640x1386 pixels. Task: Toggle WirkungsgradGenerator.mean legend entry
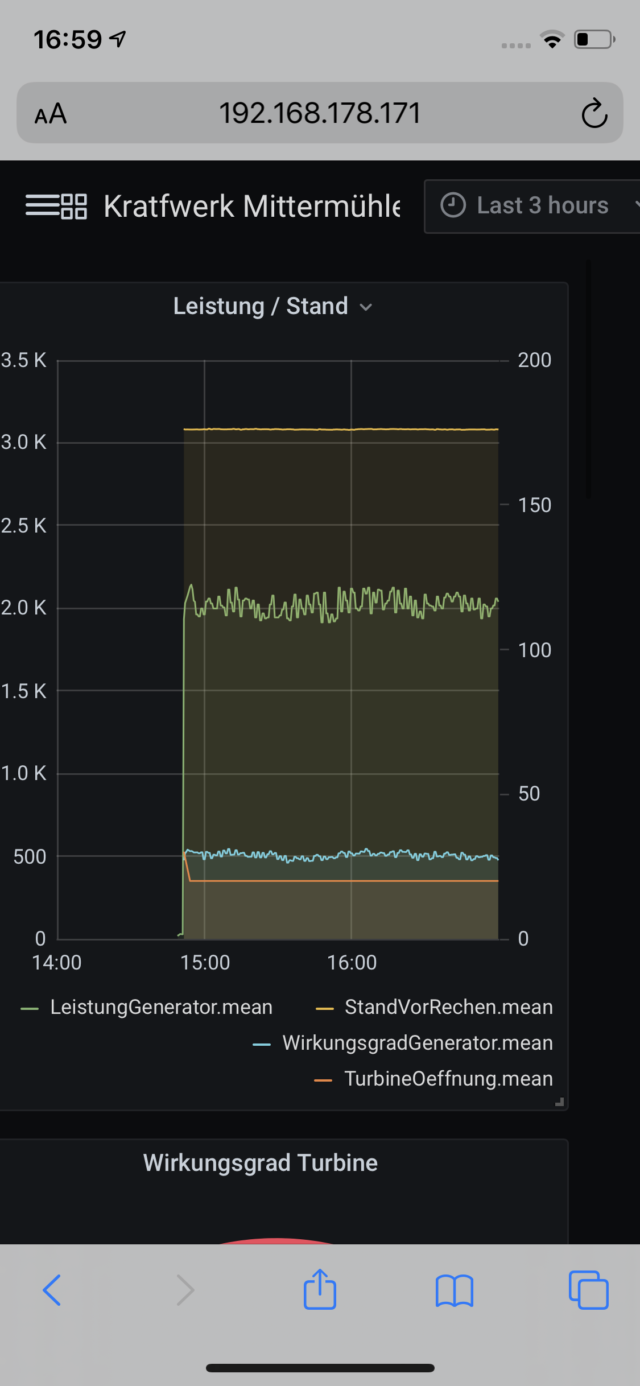(417, 1043)
